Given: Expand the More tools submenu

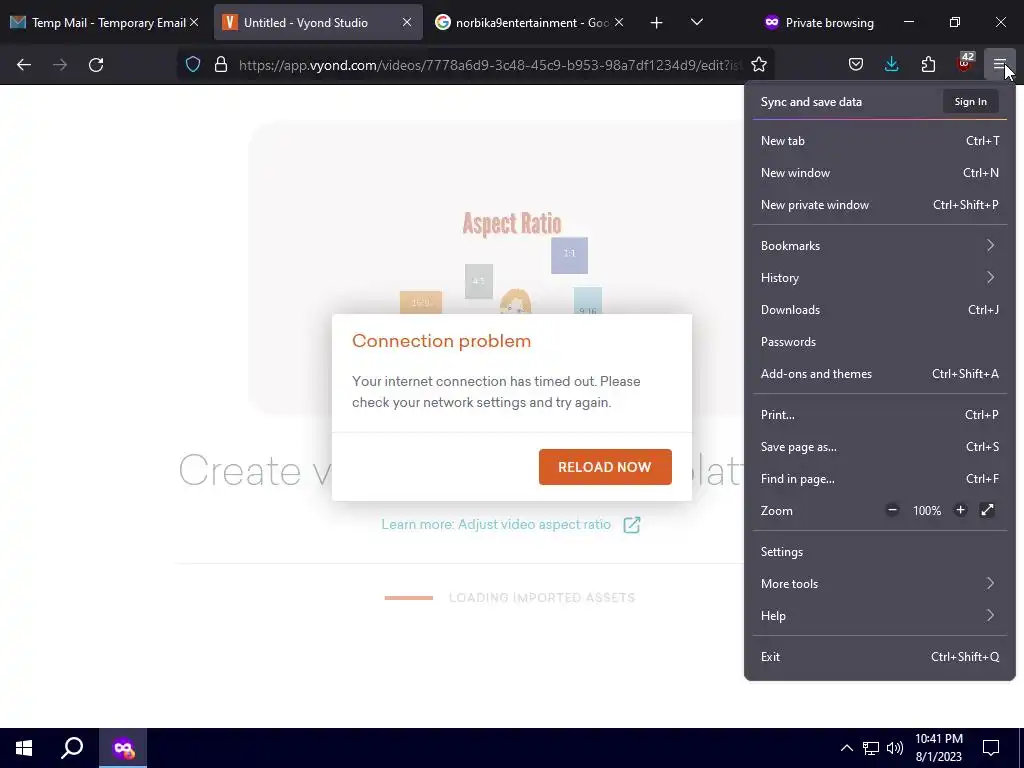Looking at the screenshot, I should [880, 584].
